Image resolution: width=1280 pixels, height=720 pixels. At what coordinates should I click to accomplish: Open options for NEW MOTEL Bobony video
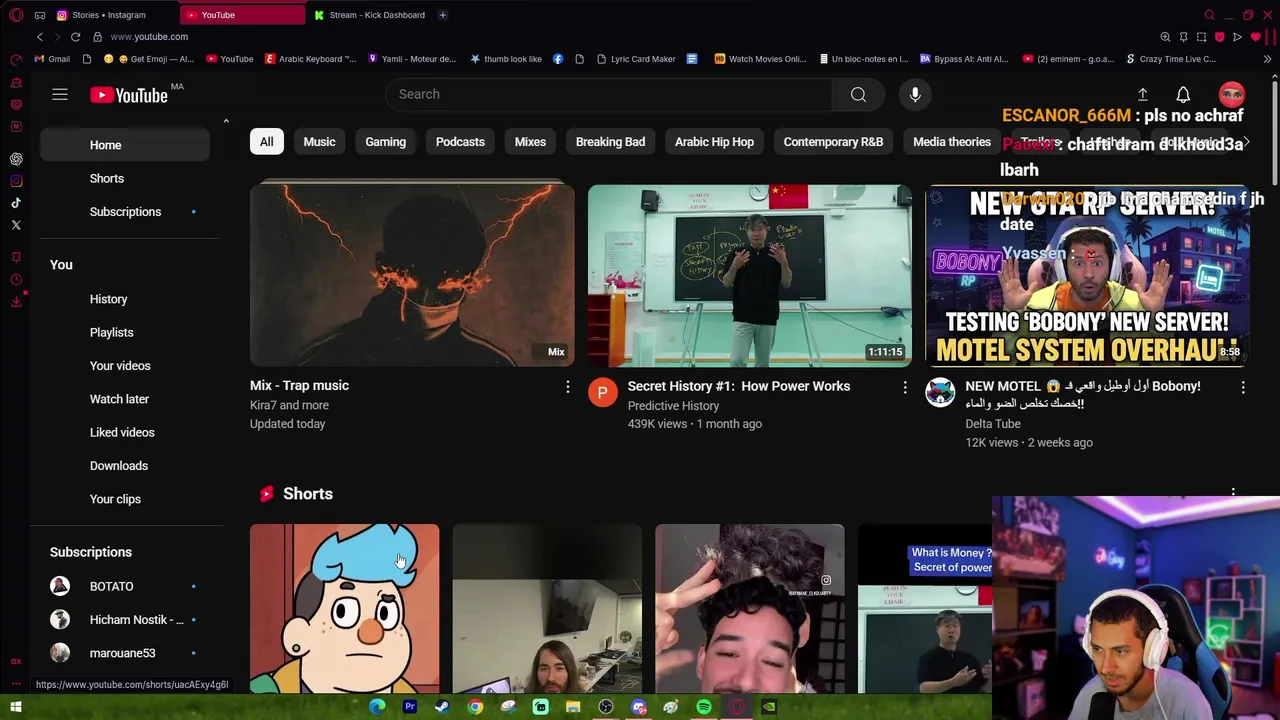(1243, 387)
